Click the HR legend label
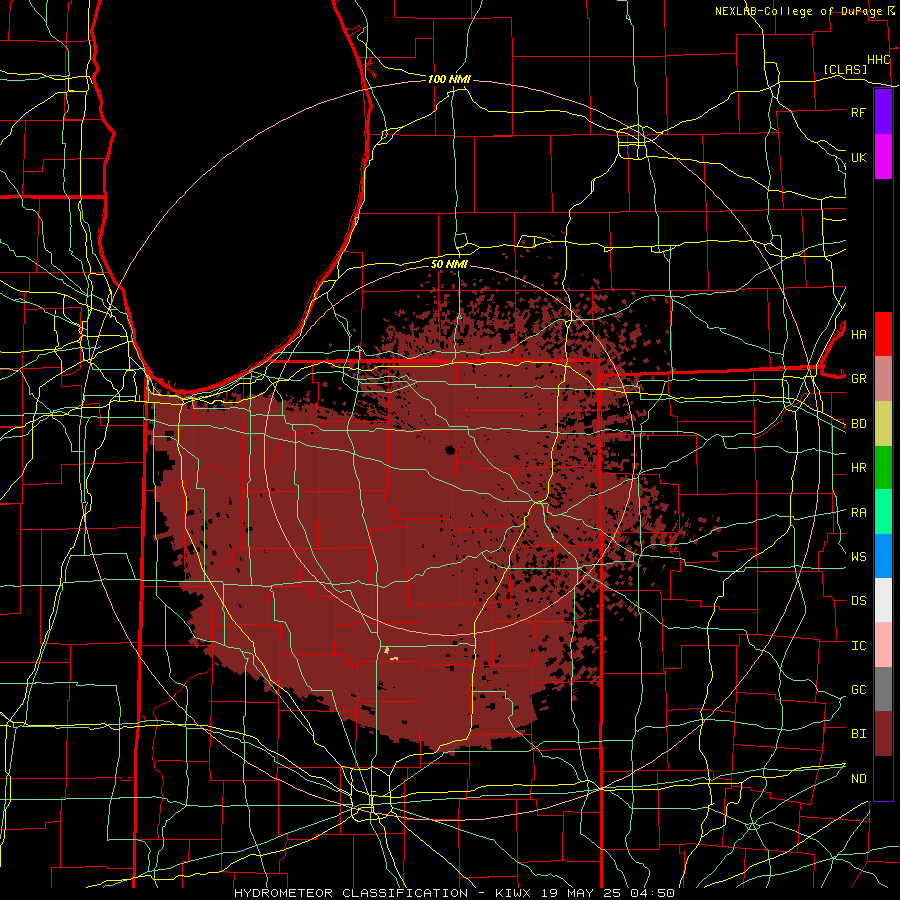The height and width of the screenshot is (900, 900). (858, 468)
